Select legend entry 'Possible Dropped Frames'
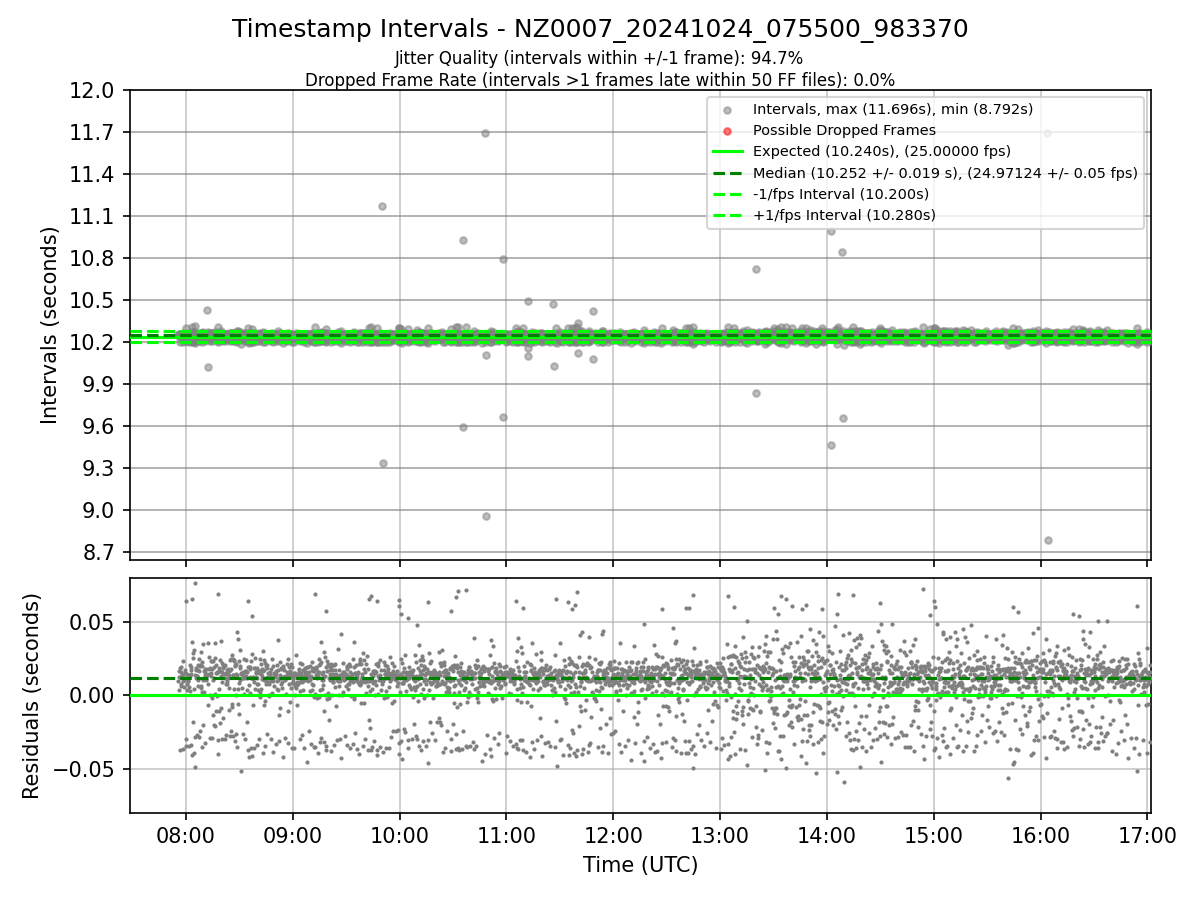This screenshot has width=1200, height=900. (844, 130)
